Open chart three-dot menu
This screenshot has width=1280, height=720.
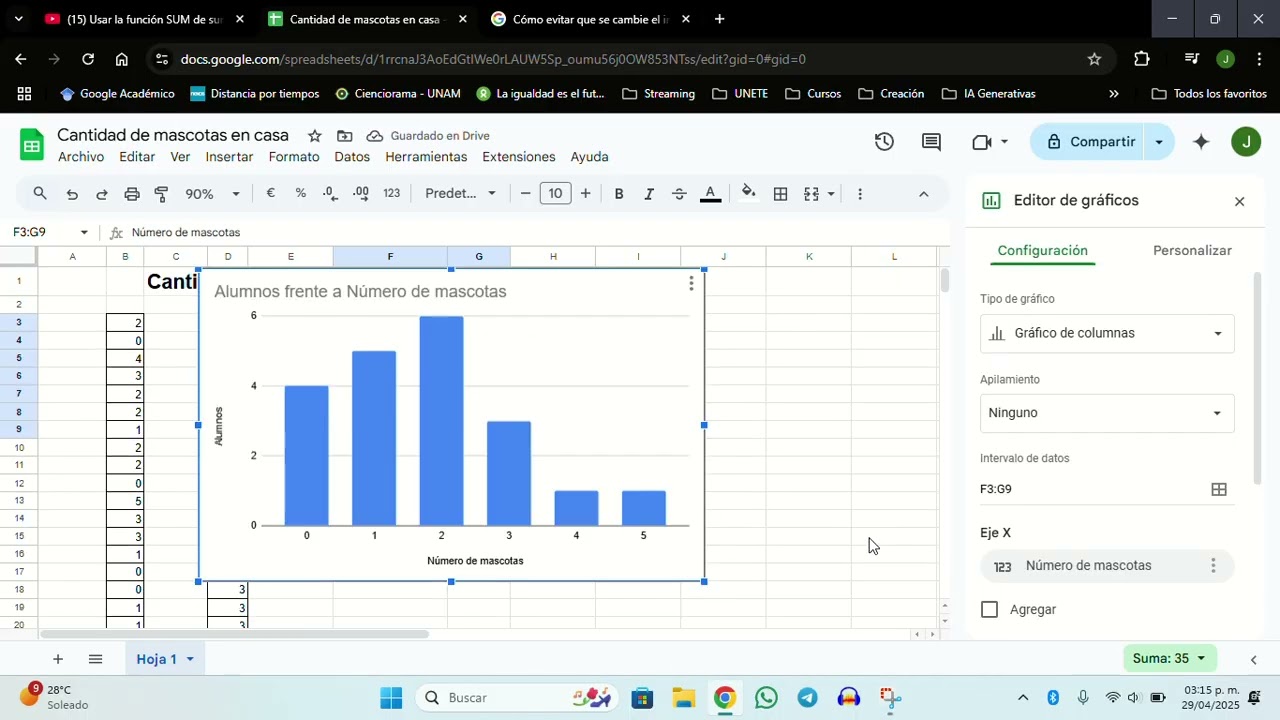click(691, 284)
